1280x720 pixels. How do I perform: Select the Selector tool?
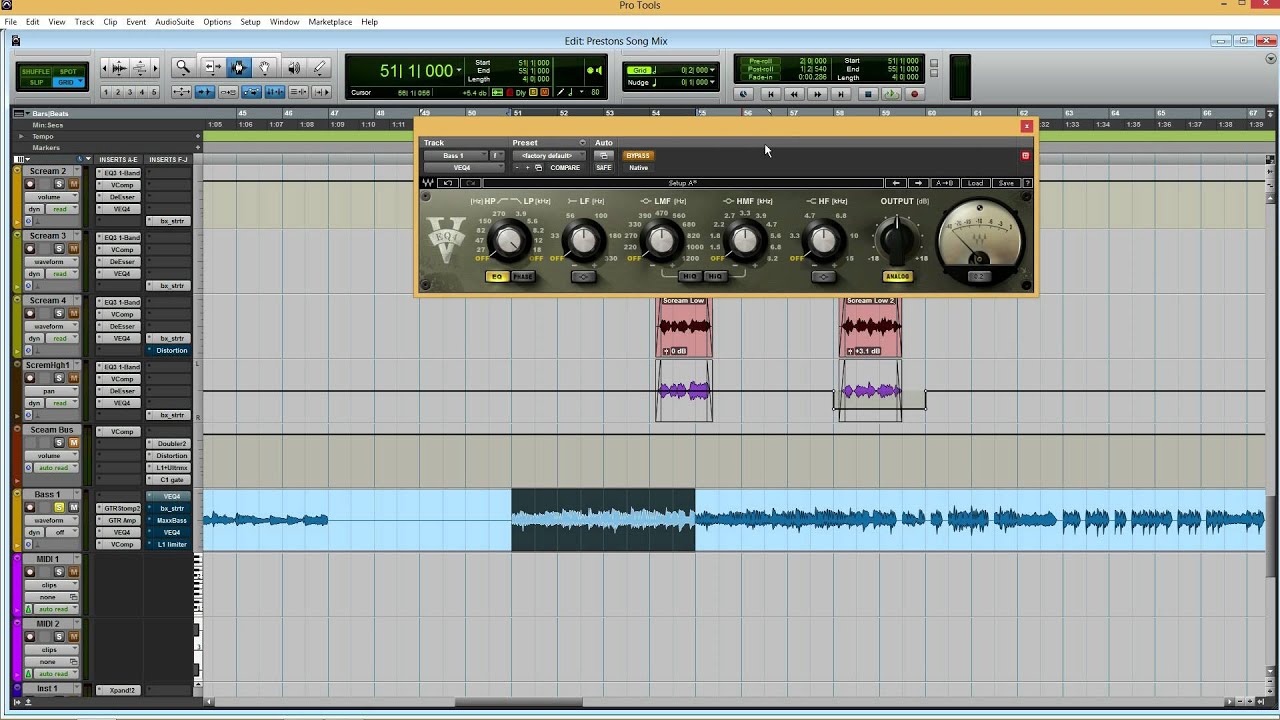pos(238,68)
